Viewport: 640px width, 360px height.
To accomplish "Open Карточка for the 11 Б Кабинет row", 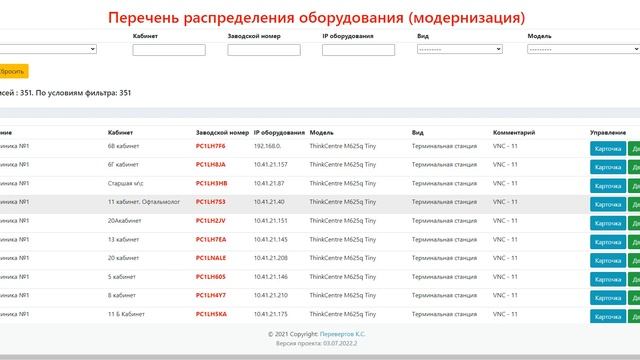I will click(608, 317).
